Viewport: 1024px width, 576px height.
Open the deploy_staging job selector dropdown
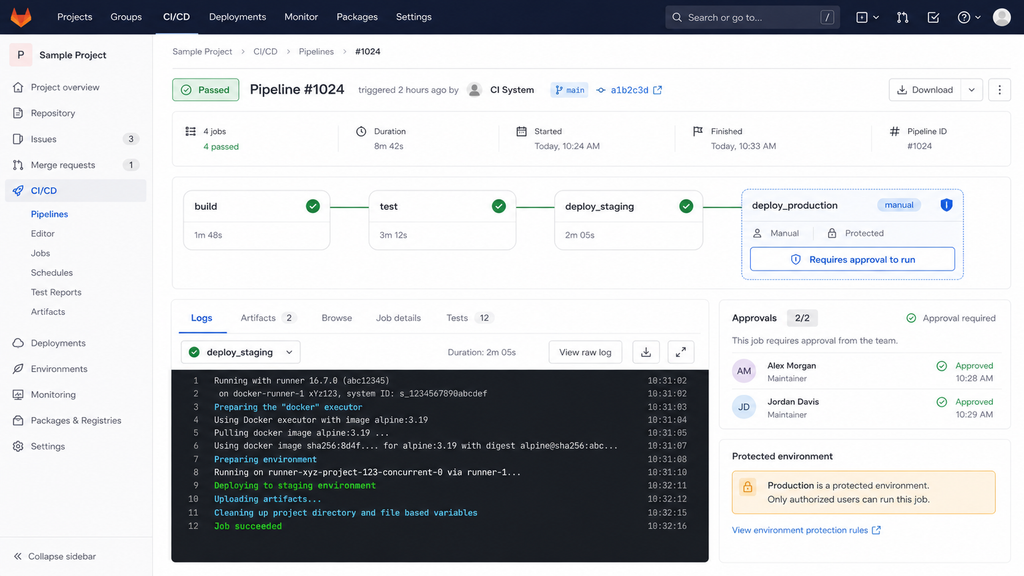click(x=240, y=352)
